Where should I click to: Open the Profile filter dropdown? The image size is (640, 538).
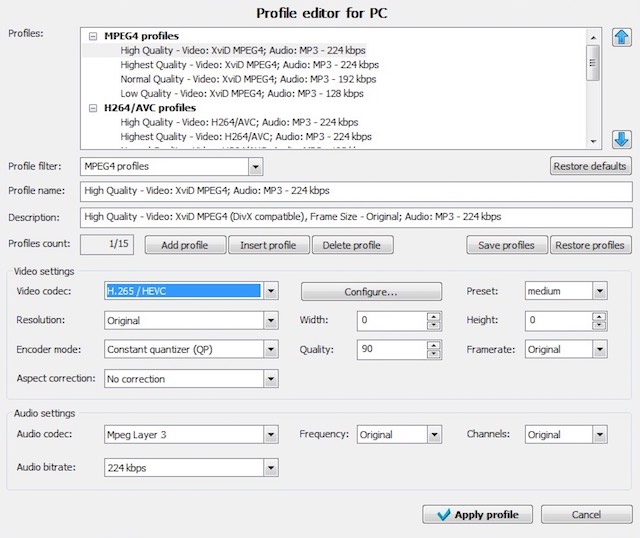pos(255,167)
